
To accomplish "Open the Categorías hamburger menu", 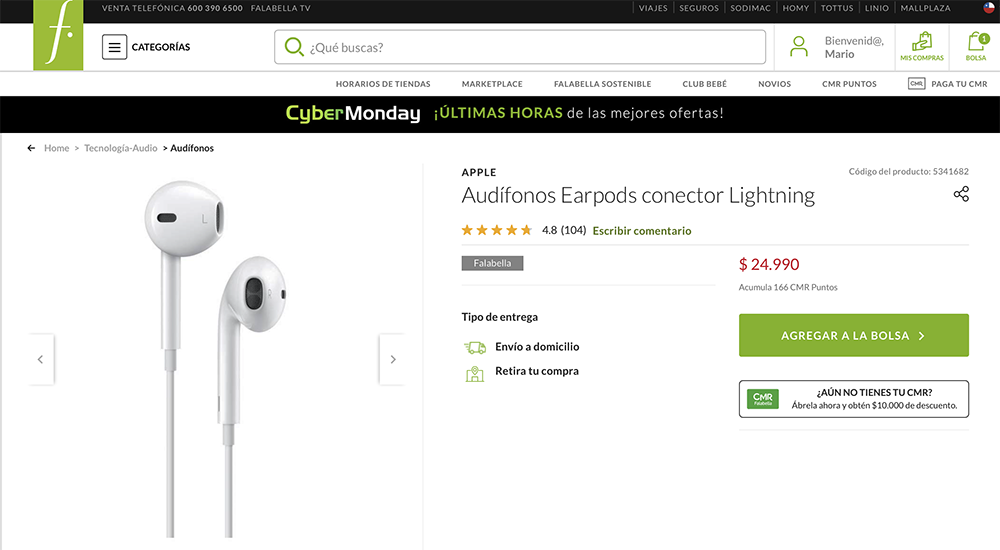I will 114,47.
